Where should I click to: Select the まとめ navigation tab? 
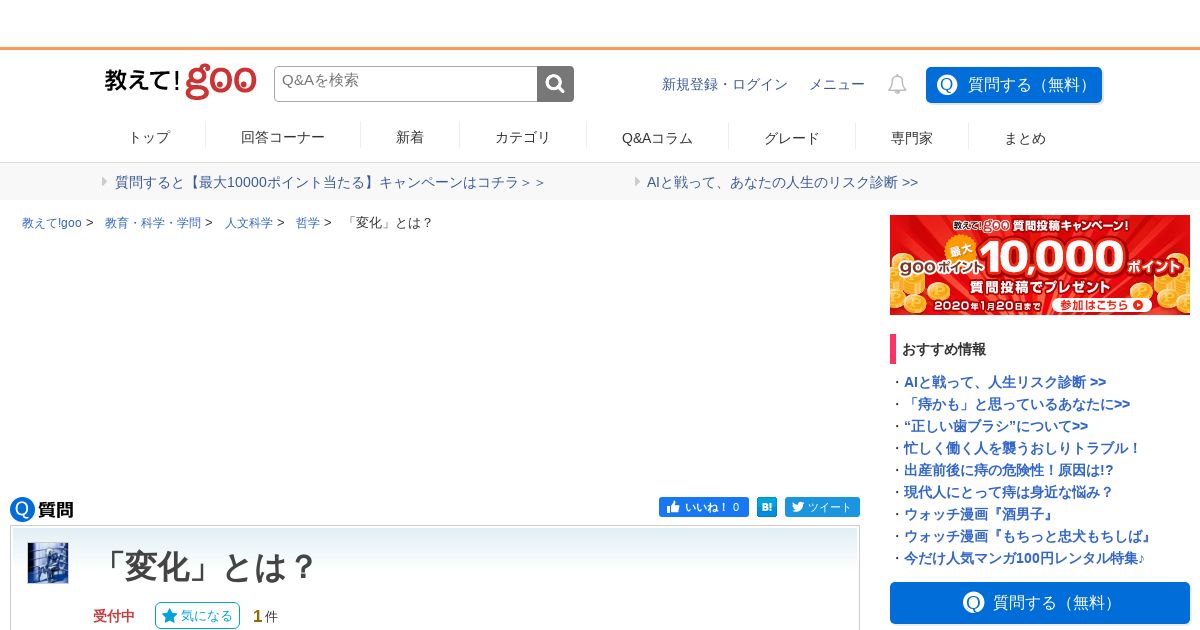1025,138
